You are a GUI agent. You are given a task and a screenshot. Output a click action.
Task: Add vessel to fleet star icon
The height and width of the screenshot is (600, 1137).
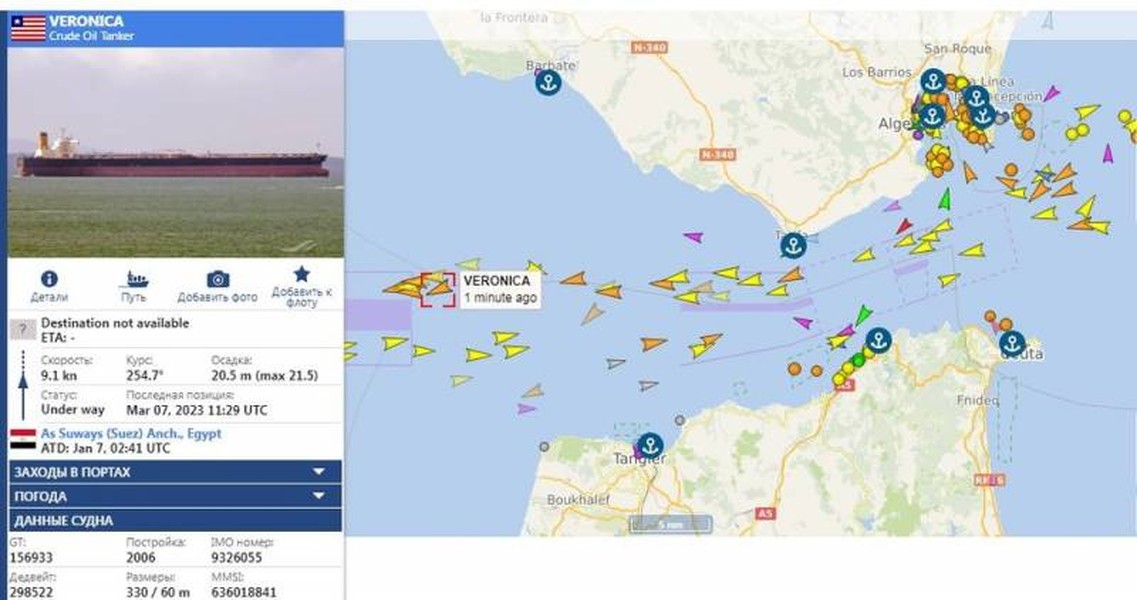pos(302,274)
